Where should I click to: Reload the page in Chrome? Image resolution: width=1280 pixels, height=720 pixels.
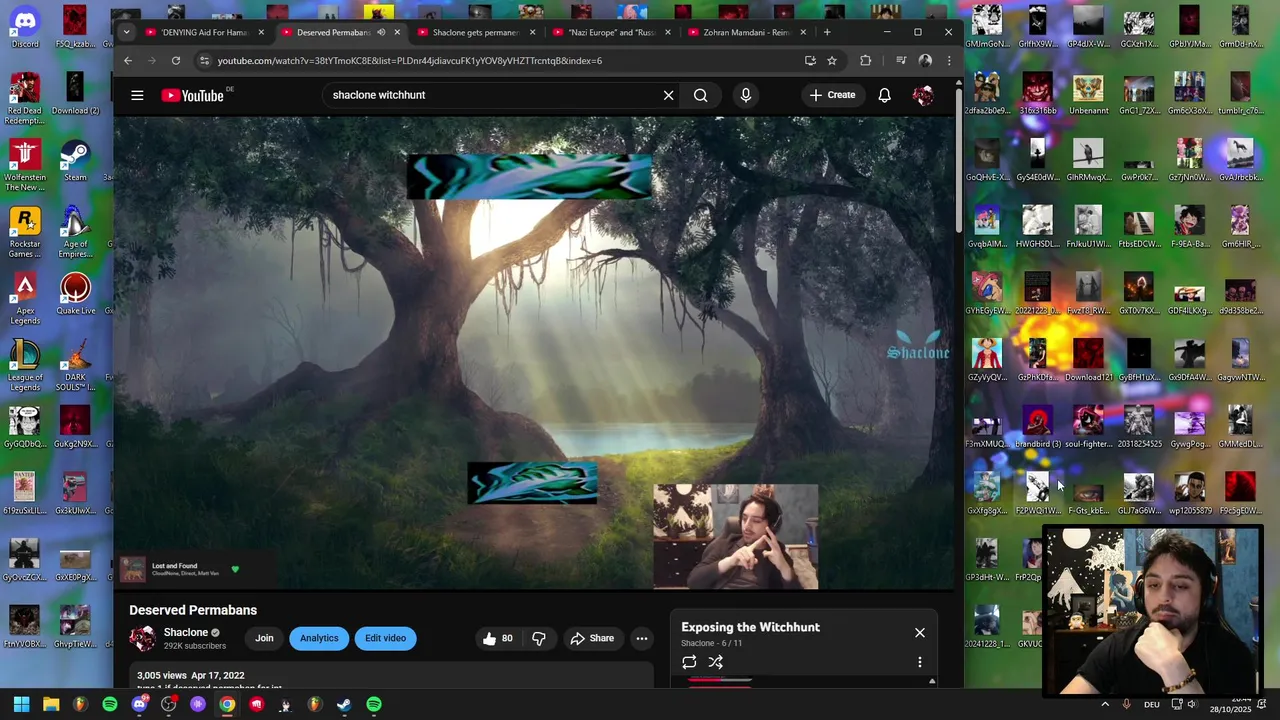pos(175,60)
